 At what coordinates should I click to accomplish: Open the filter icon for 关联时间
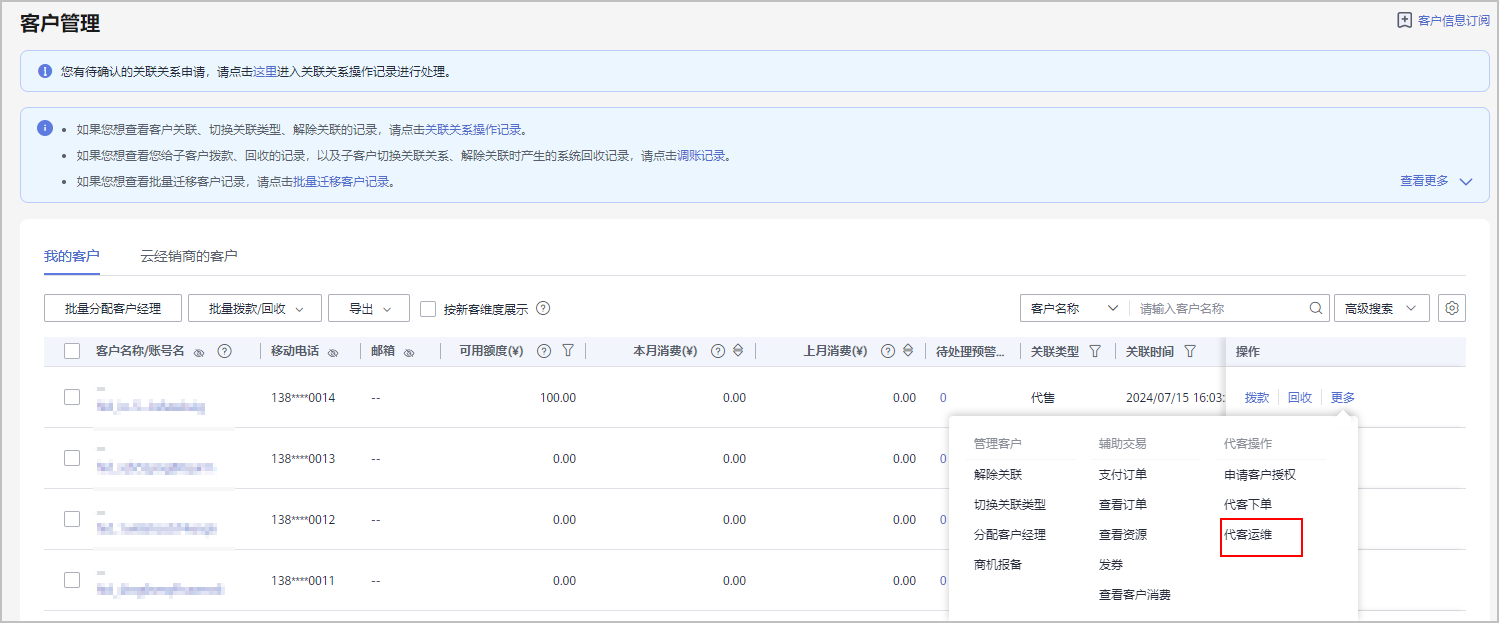pyautogui.click(x=1190, y=351)
